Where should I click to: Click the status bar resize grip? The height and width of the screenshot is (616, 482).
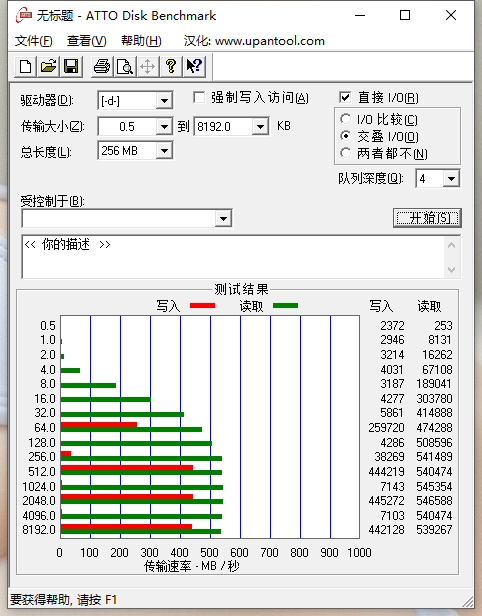(467, 601)
